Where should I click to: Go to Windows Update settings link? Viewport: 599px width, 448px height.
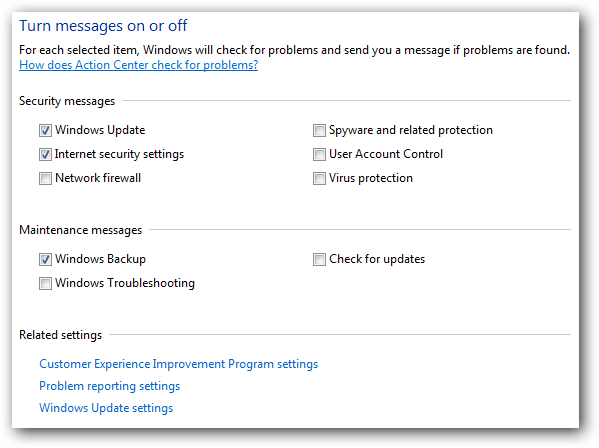click(x=106, y=408)
